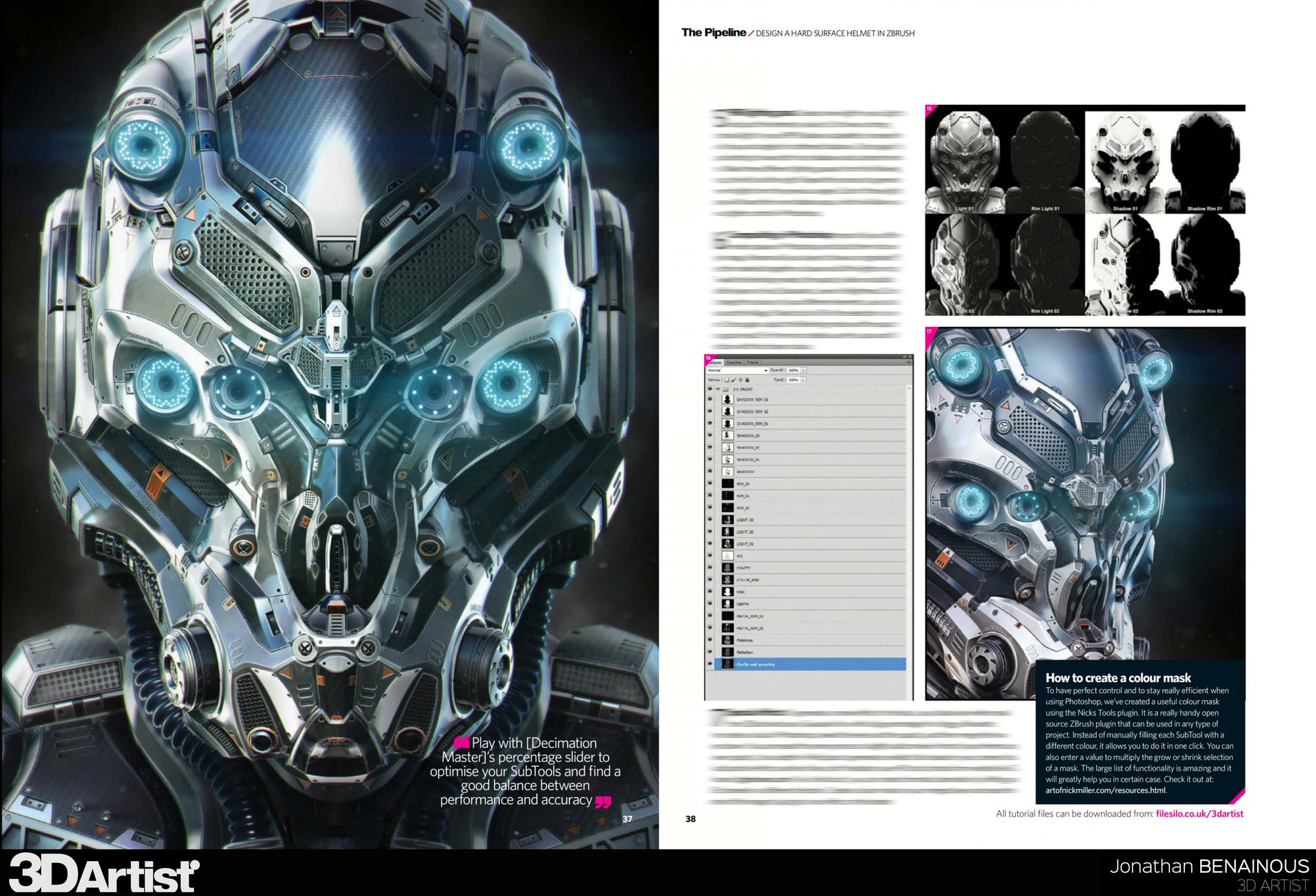Open the Fond 100% slider arrow
The height and width of the screenshot is (896, 1316).
point(803,380)
